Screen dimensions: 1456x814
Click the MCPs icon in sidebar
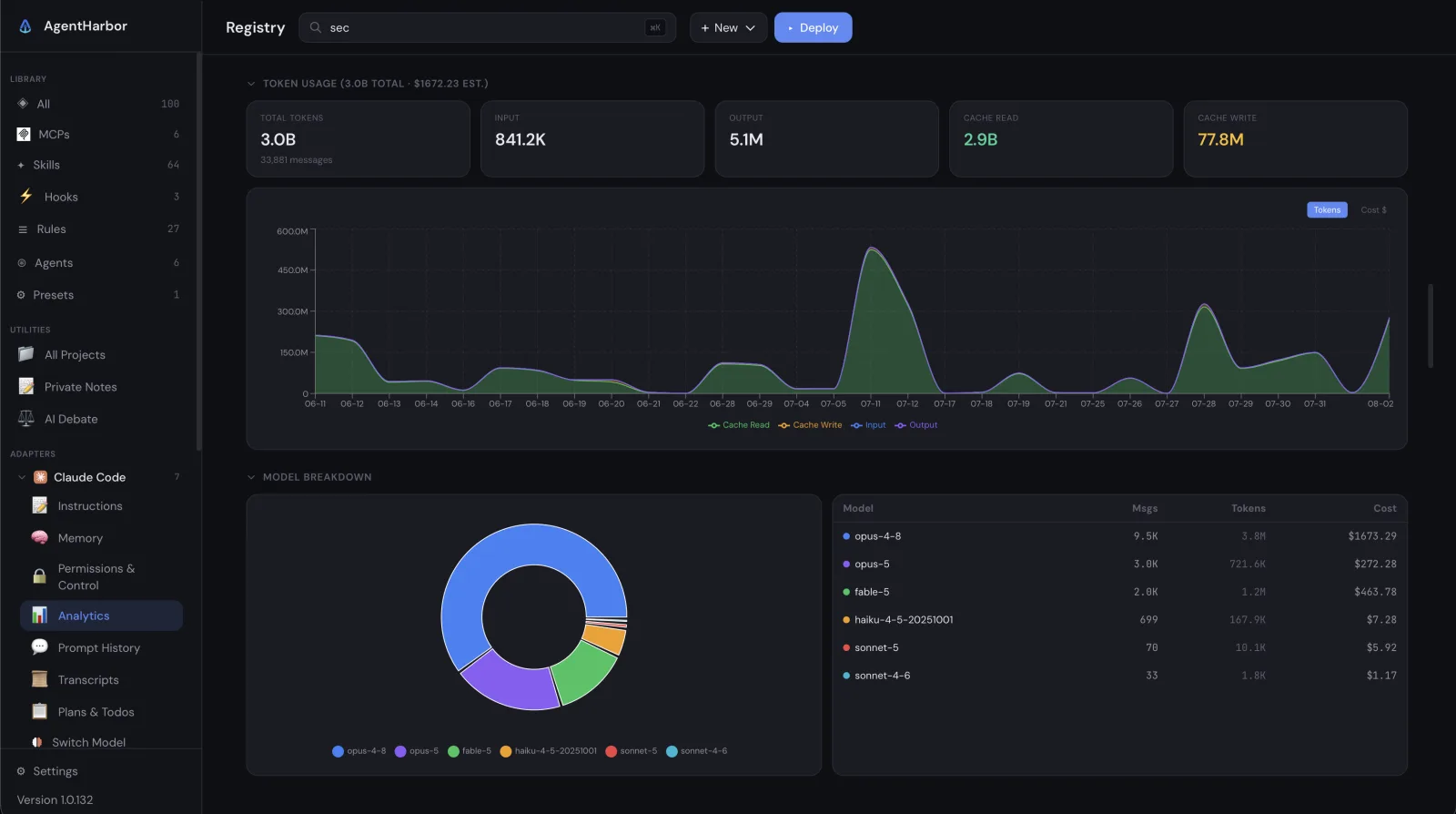[24, 134]
